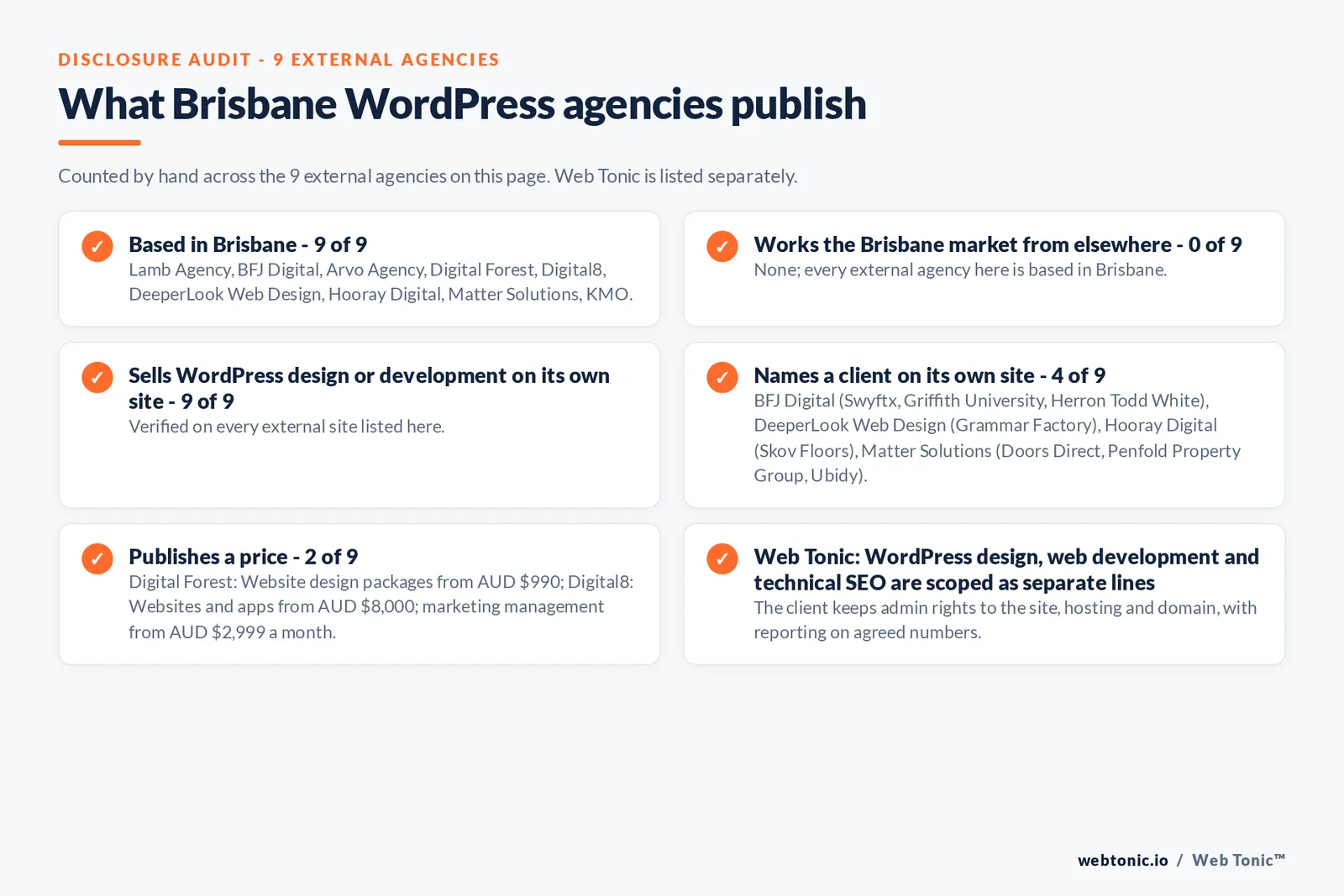Click checkmark icon next to Works the Brisbane market
The height and width of the screenshot is (896, 1344).
click(722, 246)
